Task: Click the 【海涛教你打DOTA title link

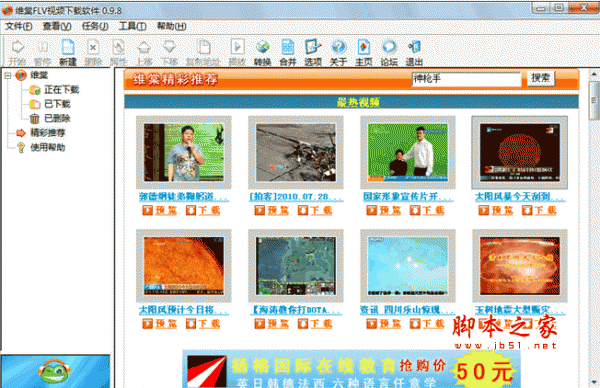Action: (296, 310)
